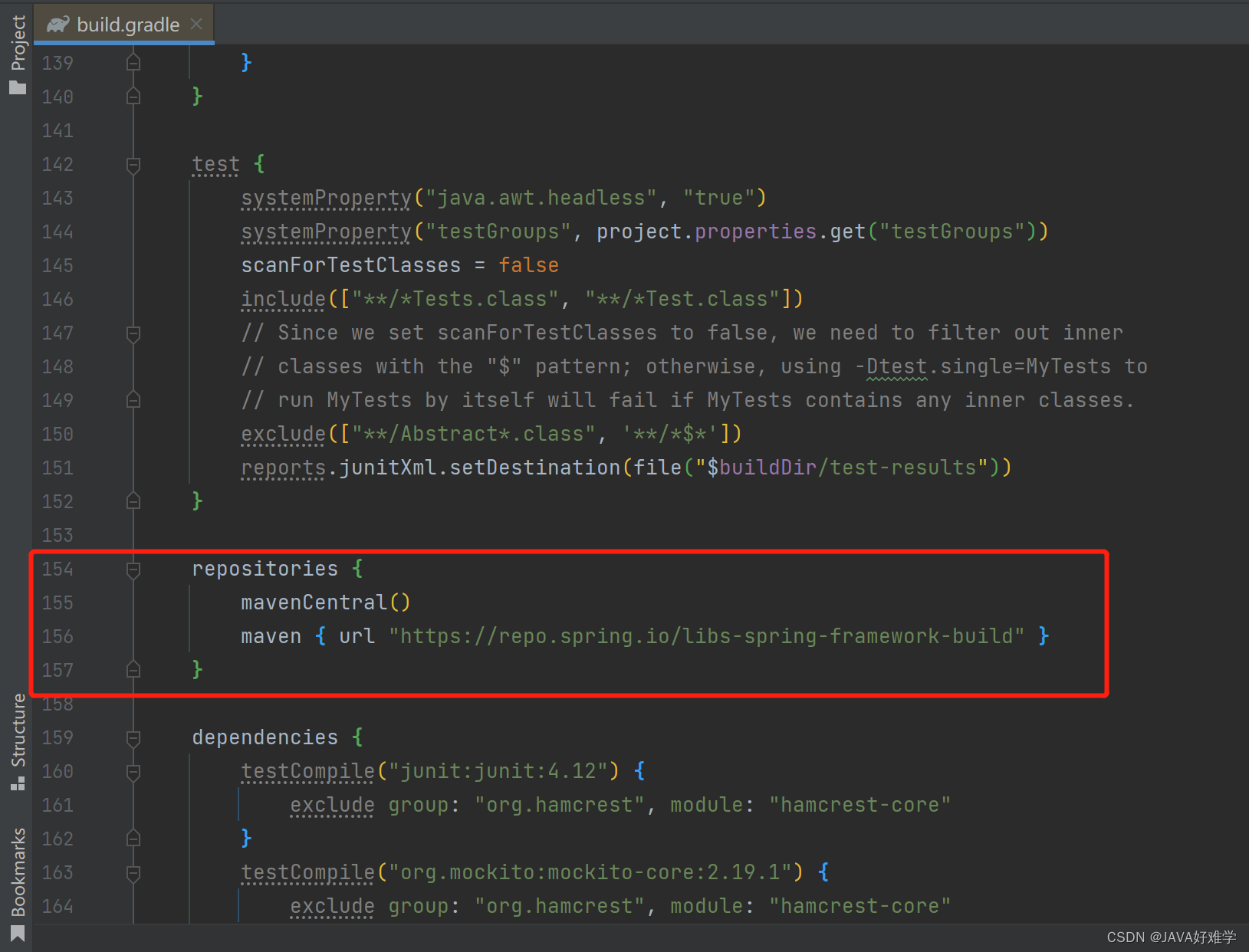This screenshot has width=1249, height=952.
Task: Click the "org.mockito:mockito-core:2.19.1" string
Action: 590,872
